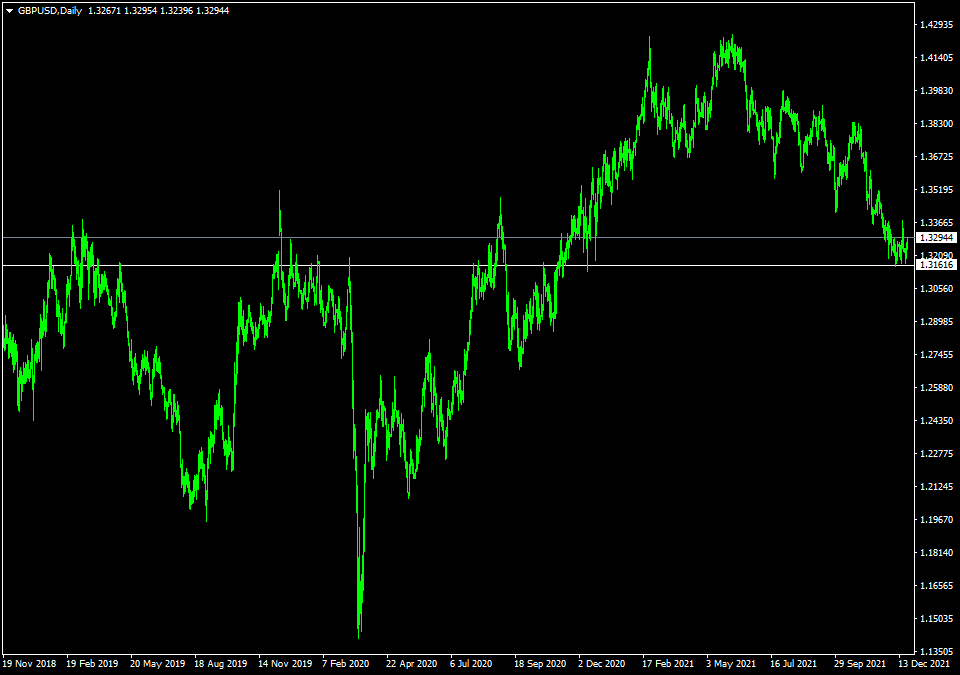Click the 1.24350 price scale label

click(937, 421)
